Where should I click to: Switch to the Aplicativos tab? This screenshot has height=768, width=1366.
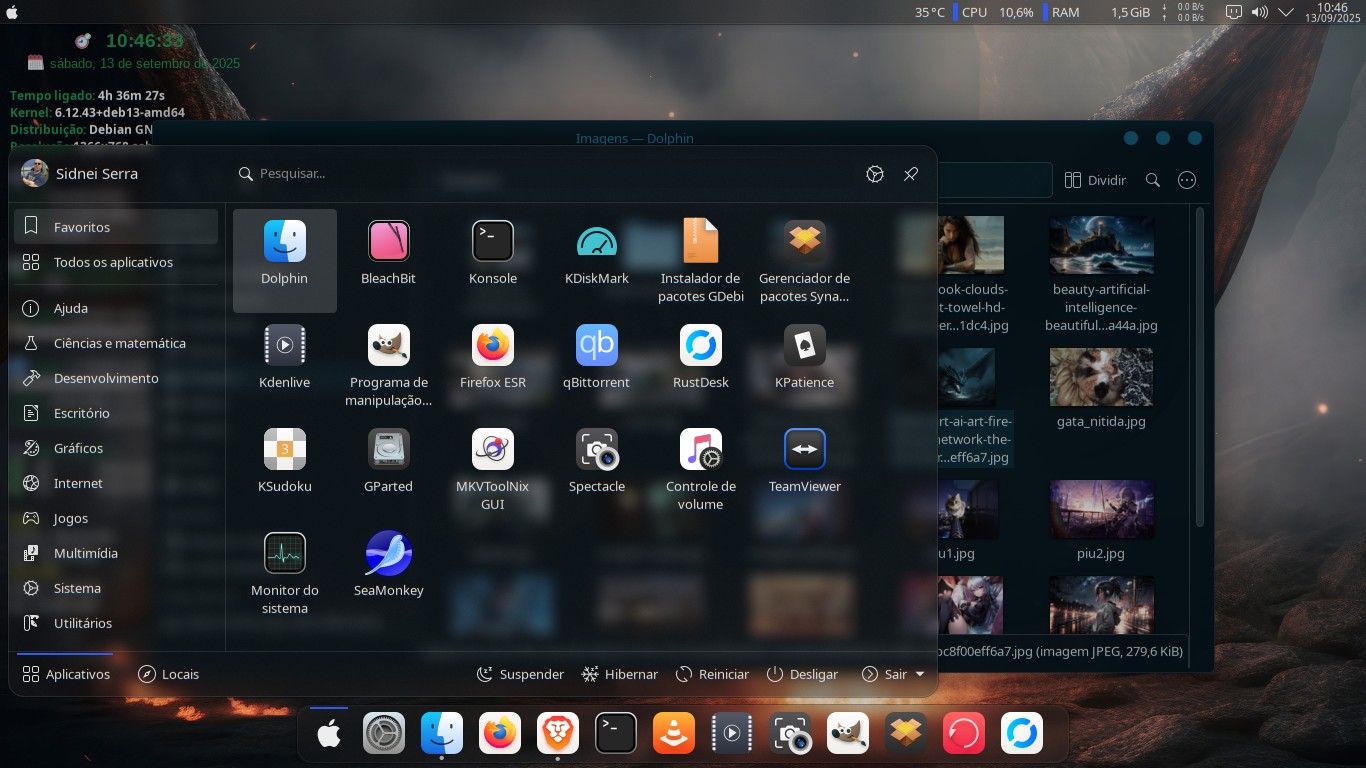[66, 674]
